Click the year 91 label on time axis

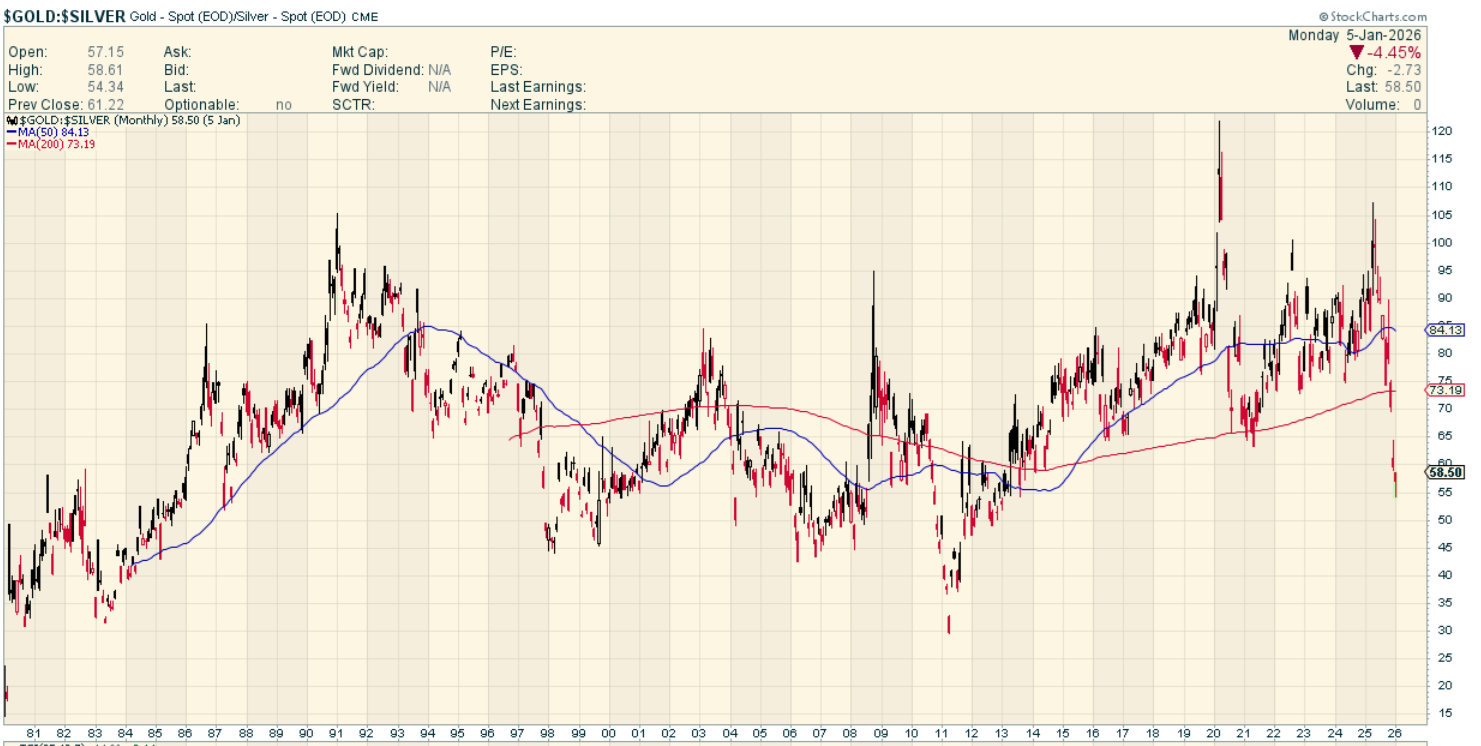(336, 733)
